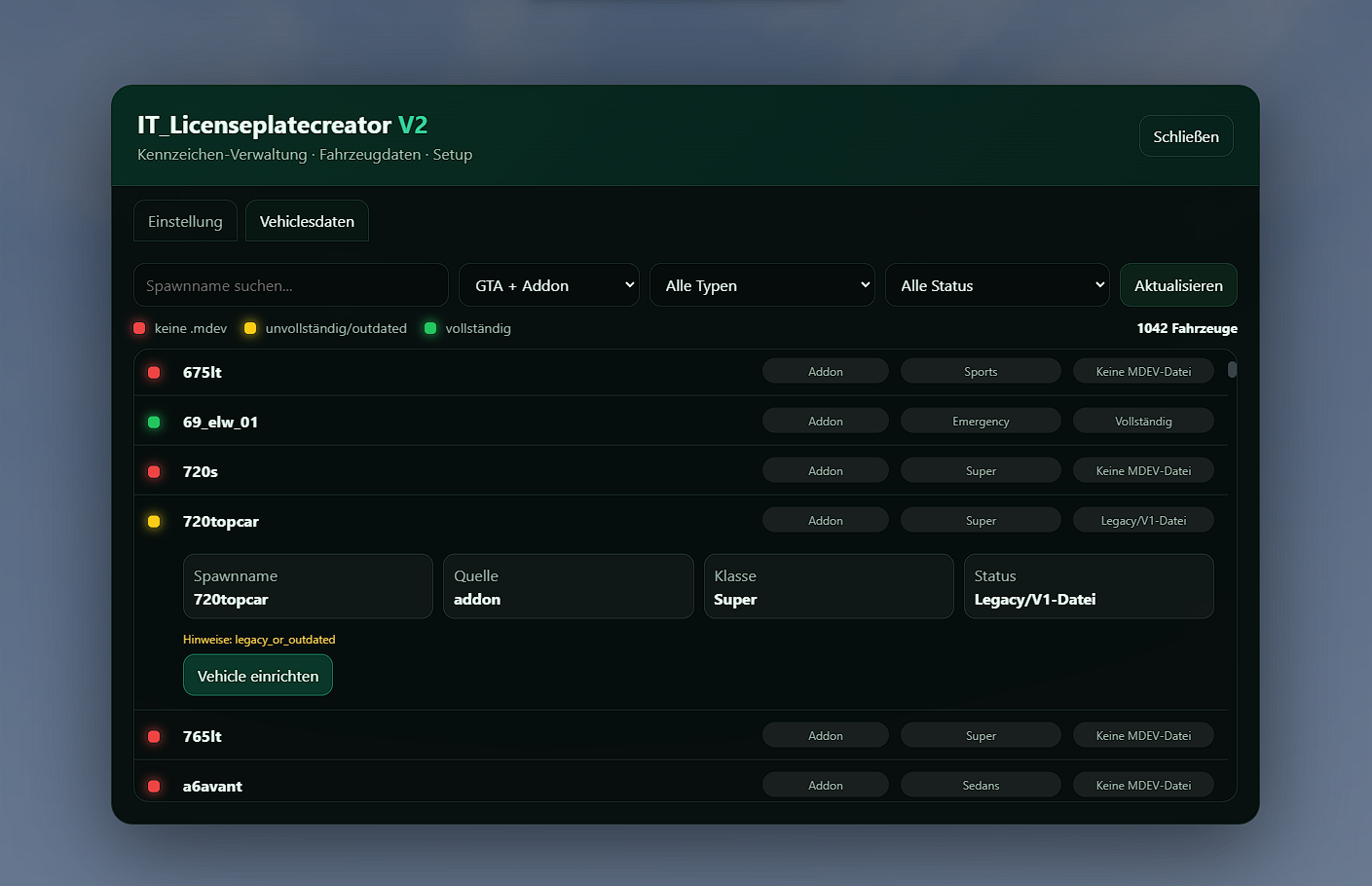Click the Super tag on the 720topcar row
1372x886 pixels.
[x=981, y=521]
